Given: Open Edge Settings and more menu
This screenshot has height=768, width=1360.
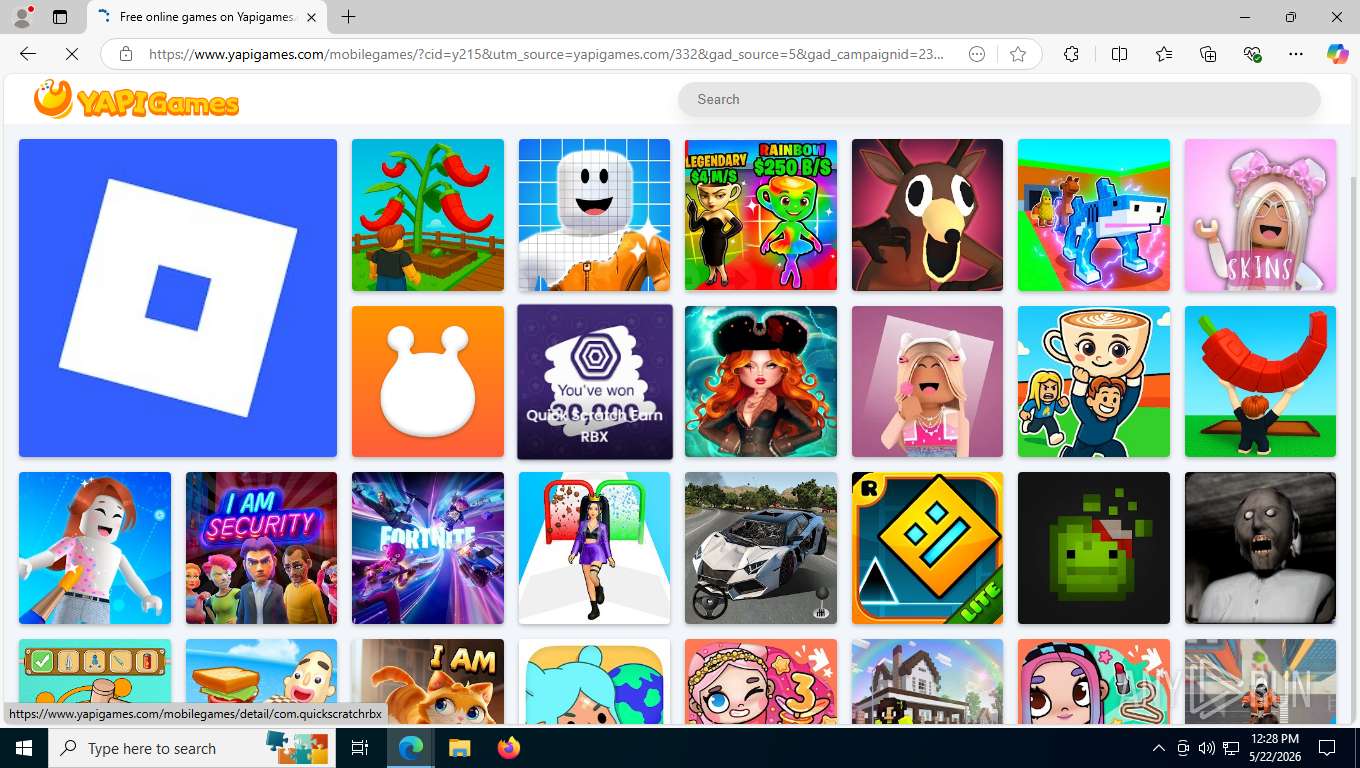Looking at the screenshot, I should (x=1296, y=54).
